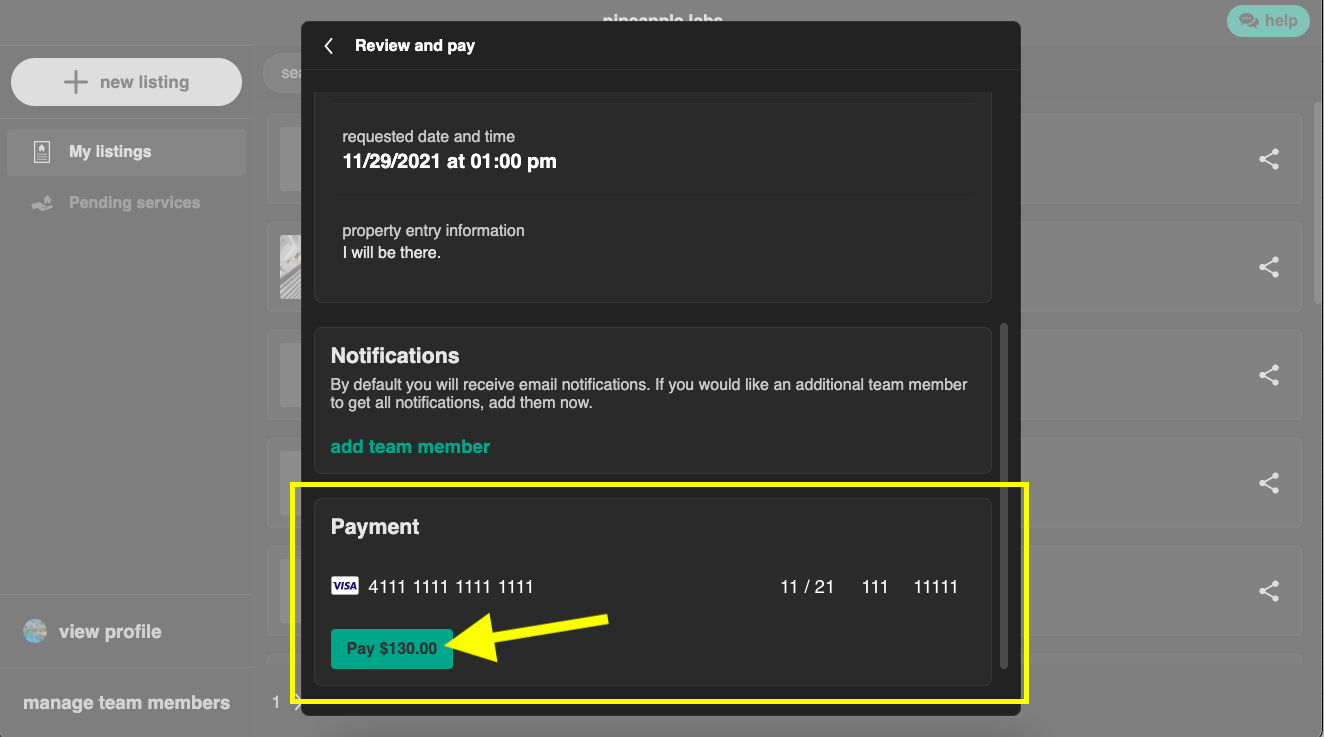Click share icon on the third listing row
The width and height of the screenshot is (1324, 737).
coord(1268,375)
